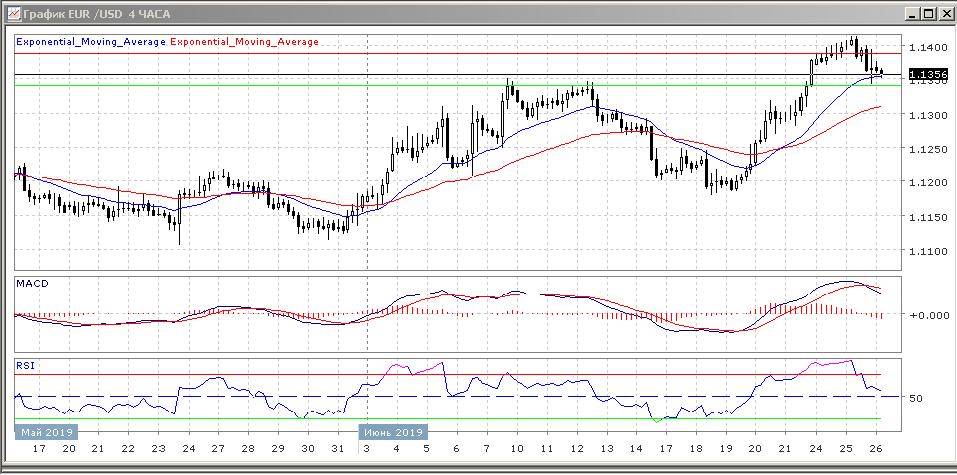Click the 1.1100 price axis label
This screenshot has width=957, height=475.
coord(928,251)
